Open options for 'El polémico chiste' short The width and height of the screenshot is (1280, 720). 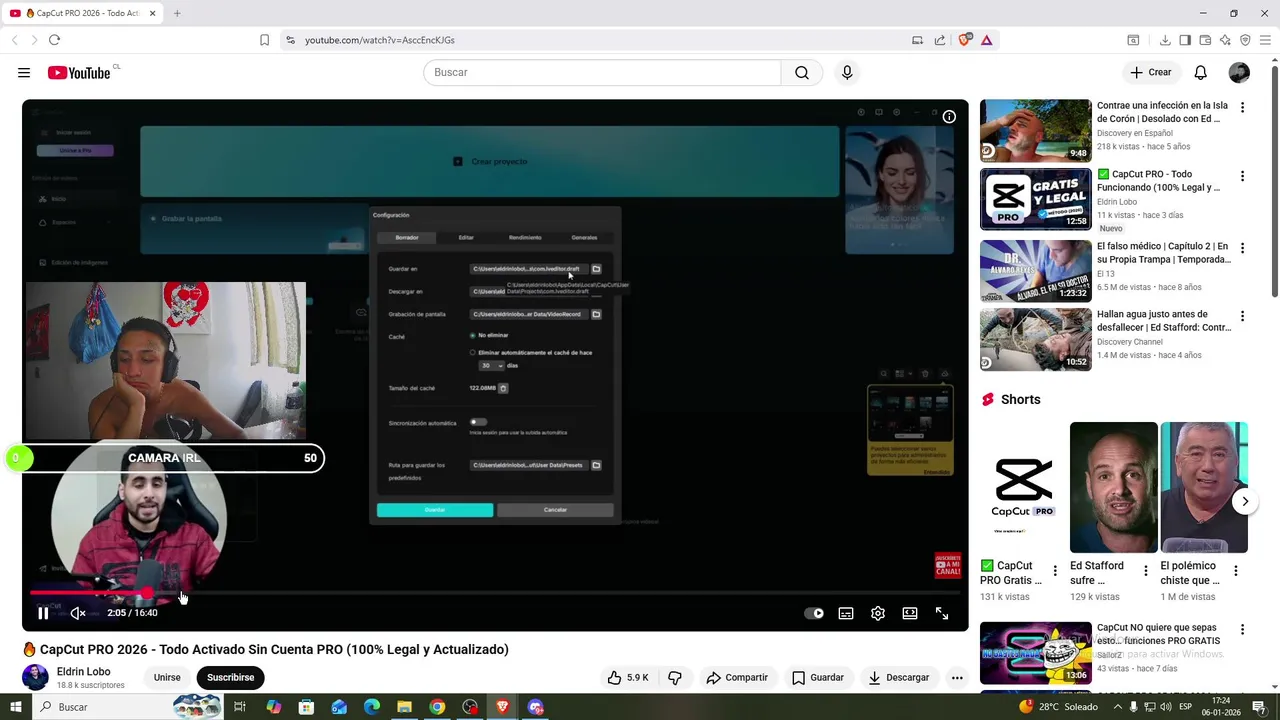click(x=1235, y=571)
